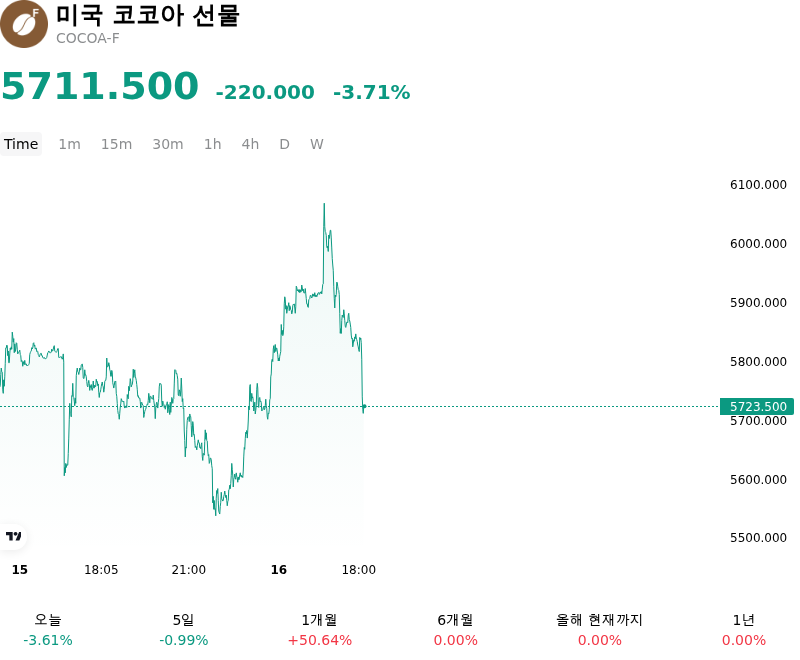Pick the 1h timeframe
Viewport: 800px width, 660px height.
213,144
